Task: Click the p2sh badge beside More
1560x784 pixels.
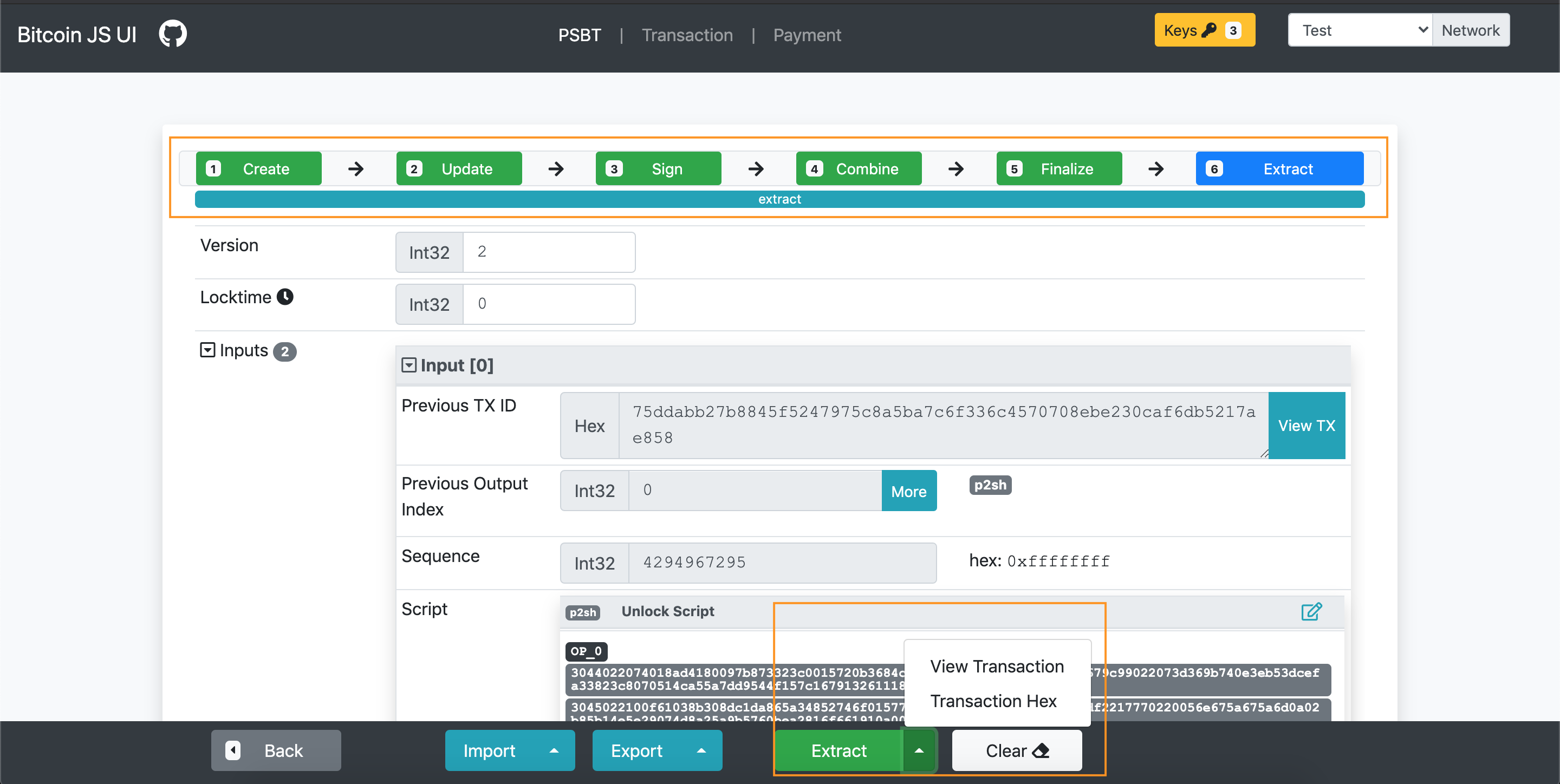Action: pos(990,485)
